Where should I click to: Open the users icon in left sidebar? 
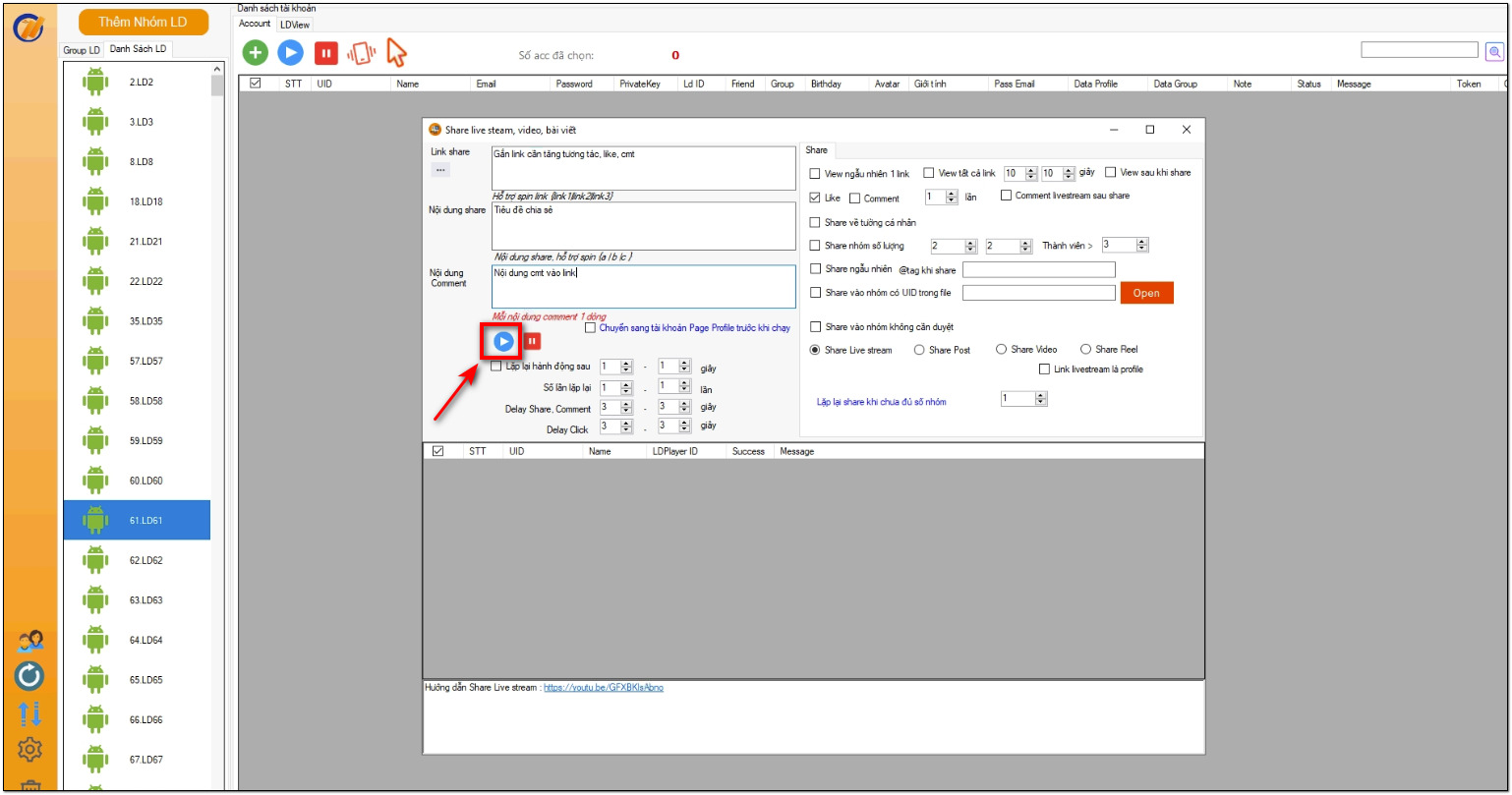tap(29, 642)
